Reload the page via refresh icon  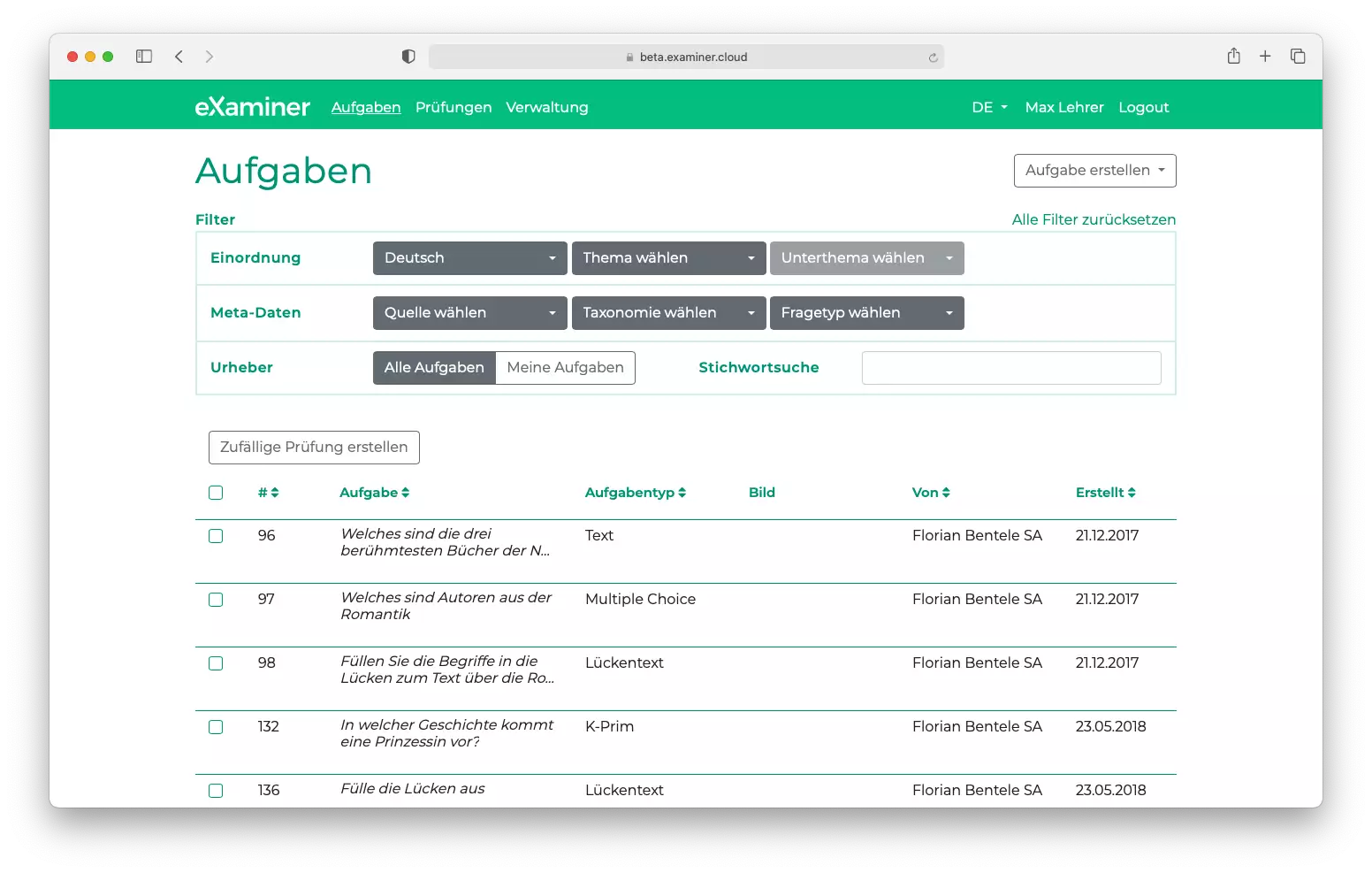pyautogui.click(x=933, y=57)
